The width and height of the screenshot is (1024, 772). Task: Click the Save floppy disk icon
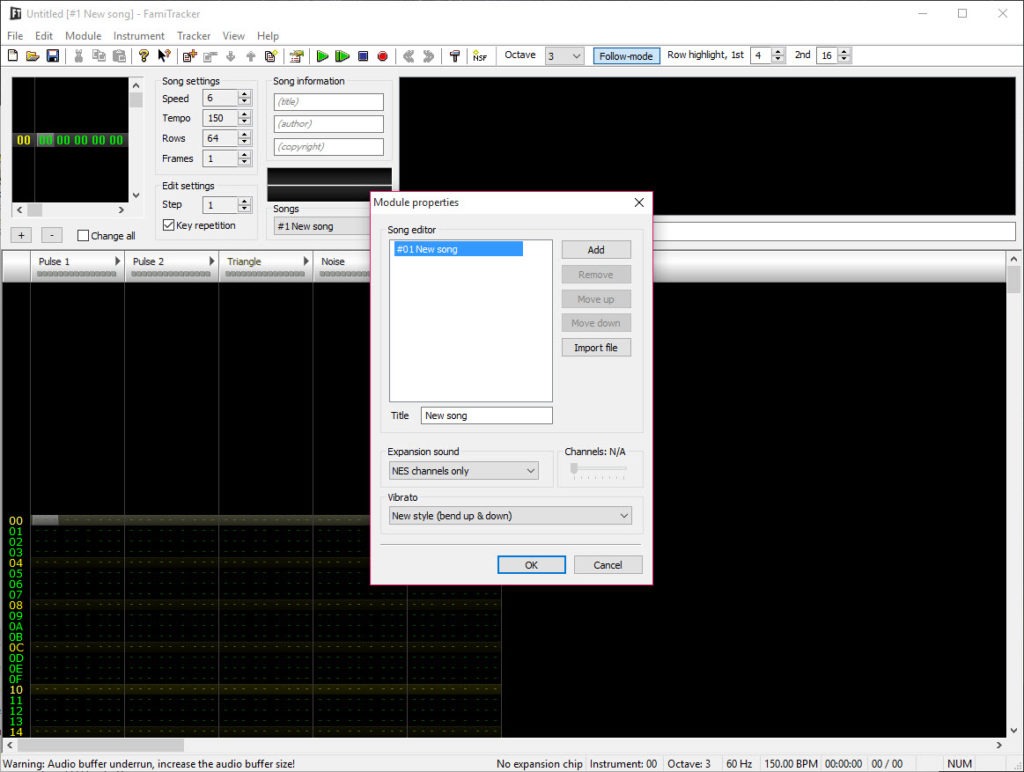click(53, 56)
